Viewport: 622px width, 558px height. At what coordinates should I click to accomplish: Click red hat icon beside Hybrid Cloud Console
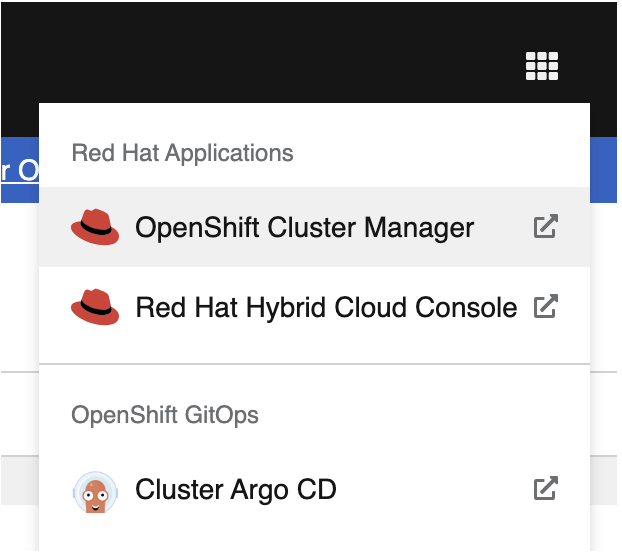click(x=95, y=307)
